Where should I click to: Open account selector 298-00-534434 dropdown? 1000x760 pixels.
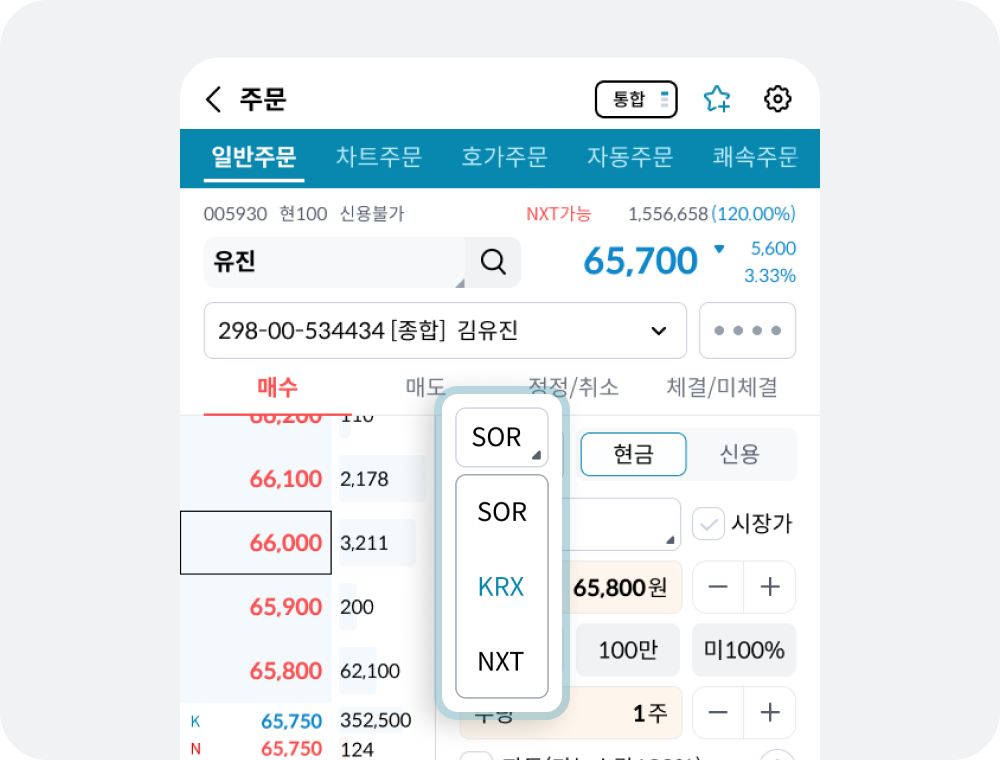point(445,330)
